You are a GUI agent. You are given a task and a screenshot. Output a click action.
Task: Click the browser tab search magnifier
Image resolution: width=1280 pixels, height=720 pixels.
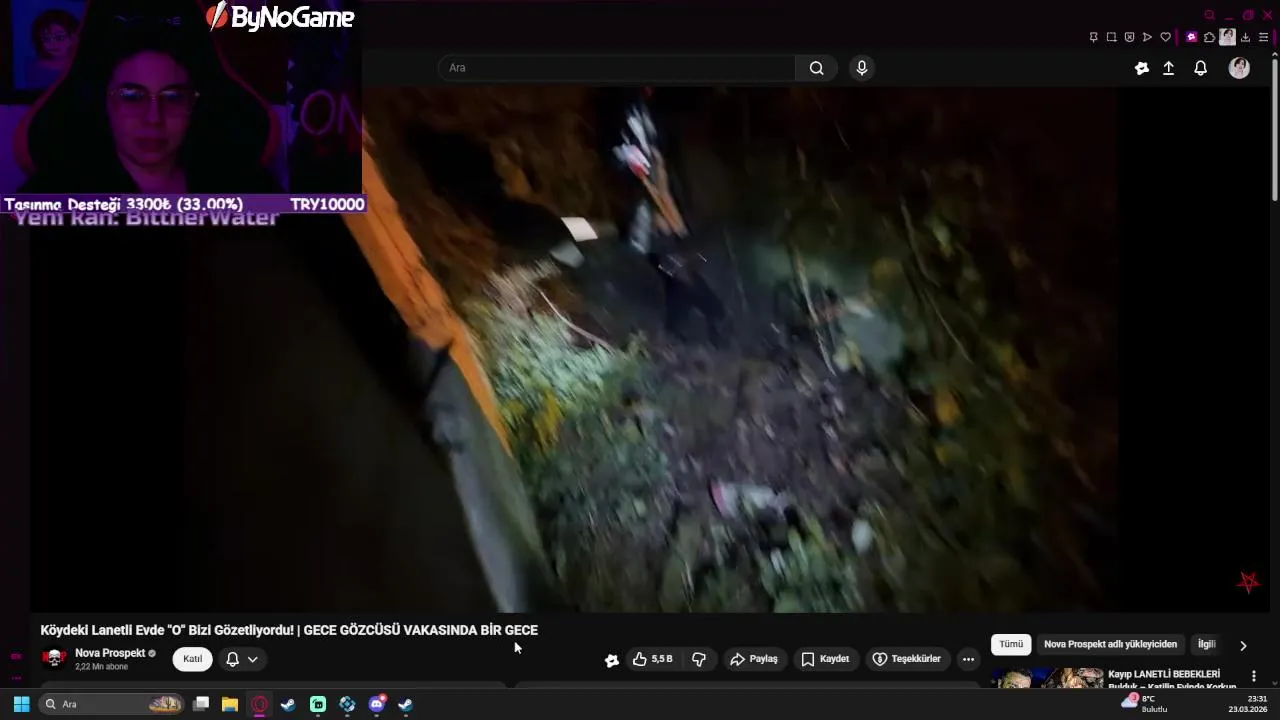pos(1209,15)
